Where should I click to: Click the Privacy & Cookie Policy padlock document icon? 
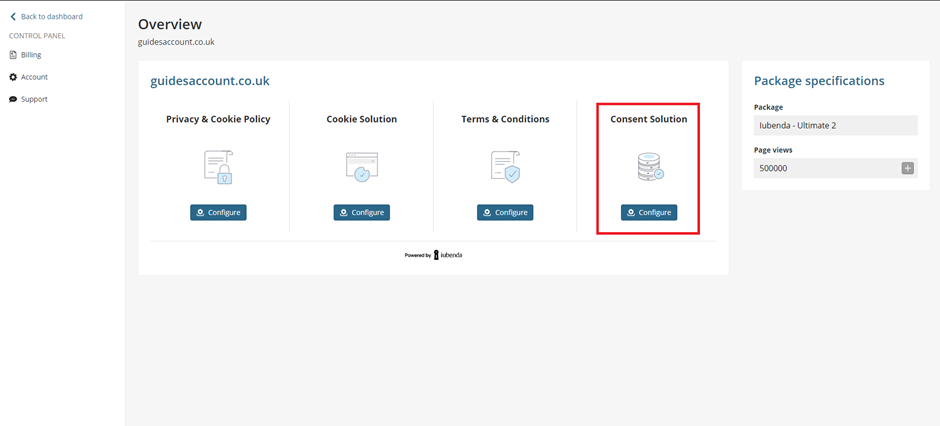pyautogui.click(x=218, y=167)
